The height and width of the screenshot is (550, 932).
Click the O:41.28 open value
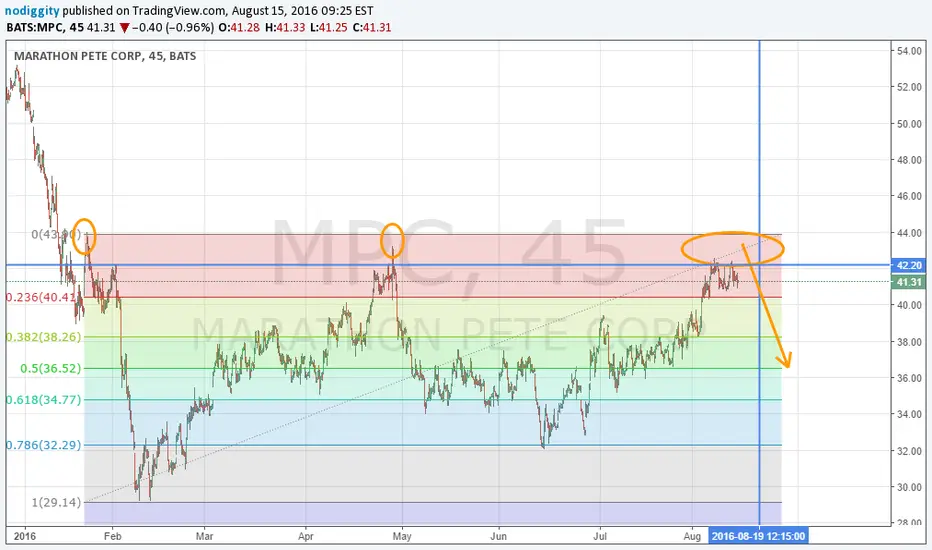(239, 27)
